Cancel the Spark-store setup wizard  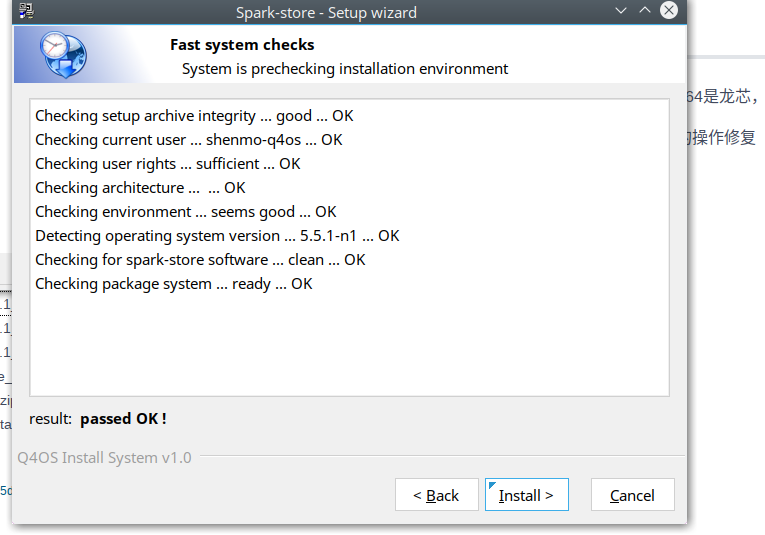632,495
